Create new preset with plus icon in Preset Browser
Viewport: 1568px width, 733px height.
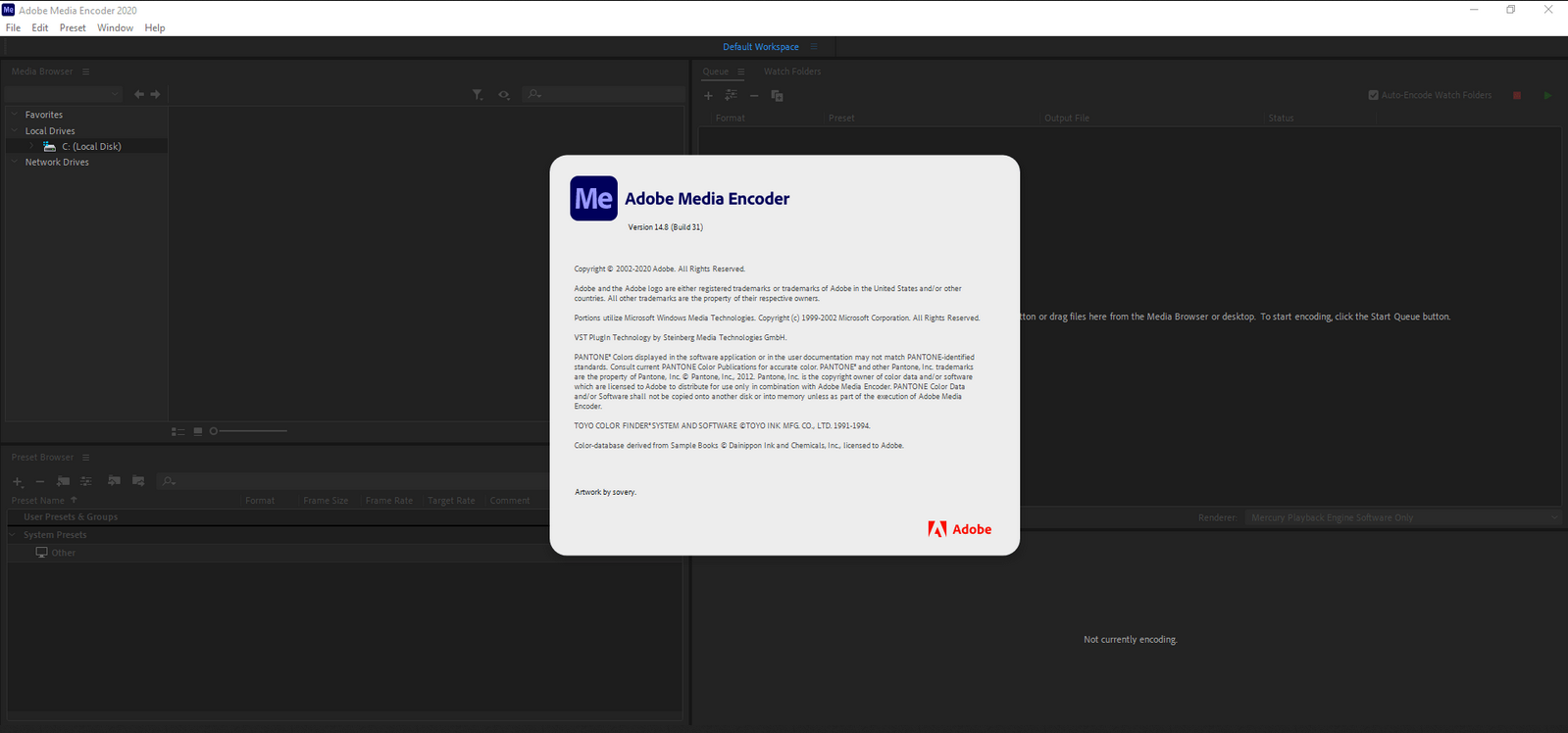point(18,481)
